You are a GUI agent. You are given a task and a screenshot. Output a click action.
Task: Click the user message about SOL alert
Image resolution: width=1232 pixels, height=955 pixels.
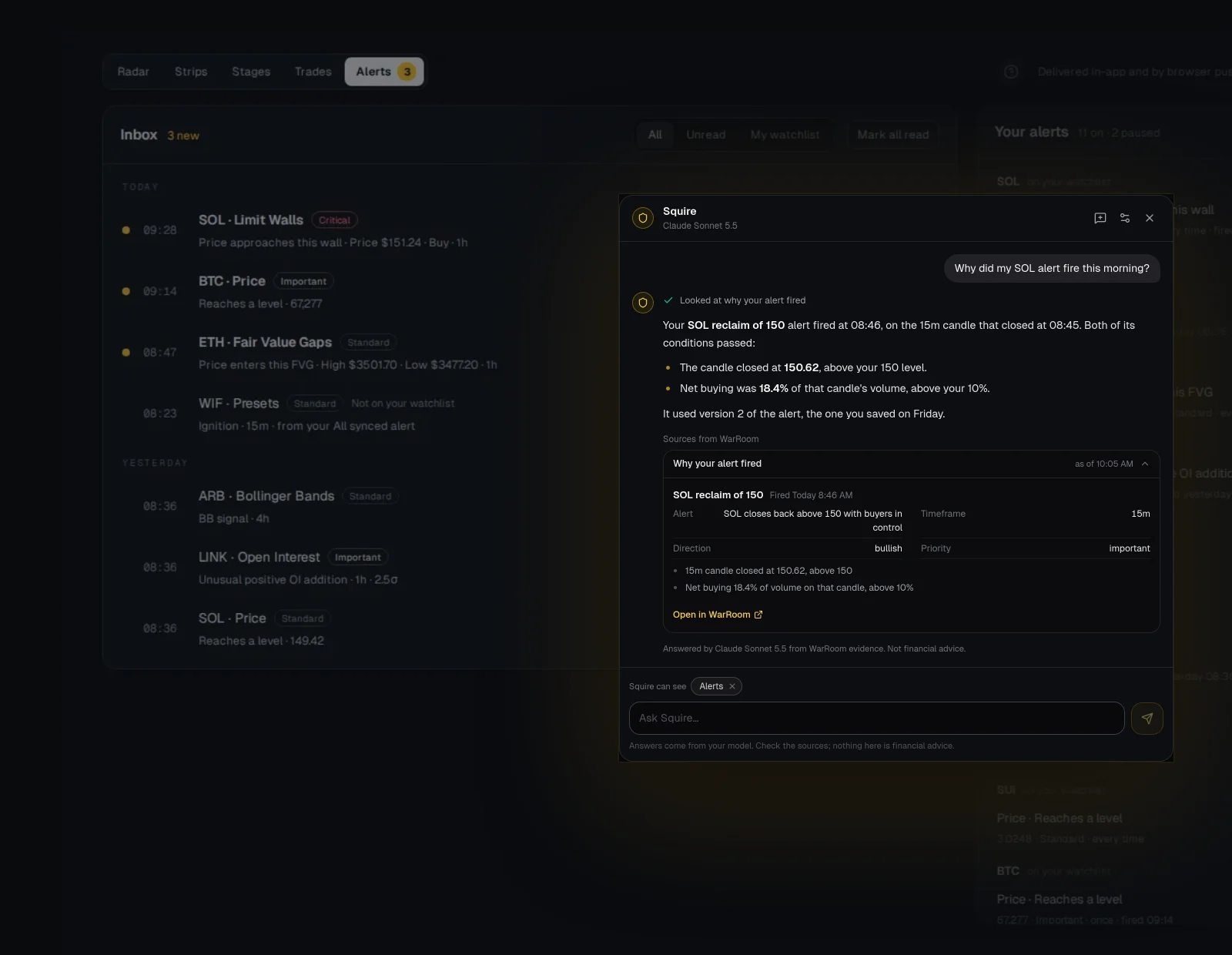[1052, 269]
